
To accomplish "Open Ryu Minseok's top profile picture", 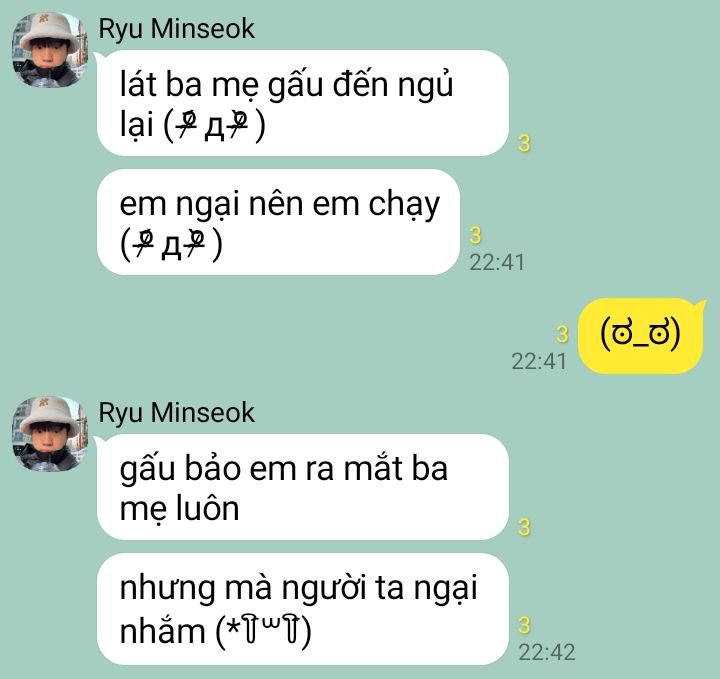I will [x=50, y=50].
